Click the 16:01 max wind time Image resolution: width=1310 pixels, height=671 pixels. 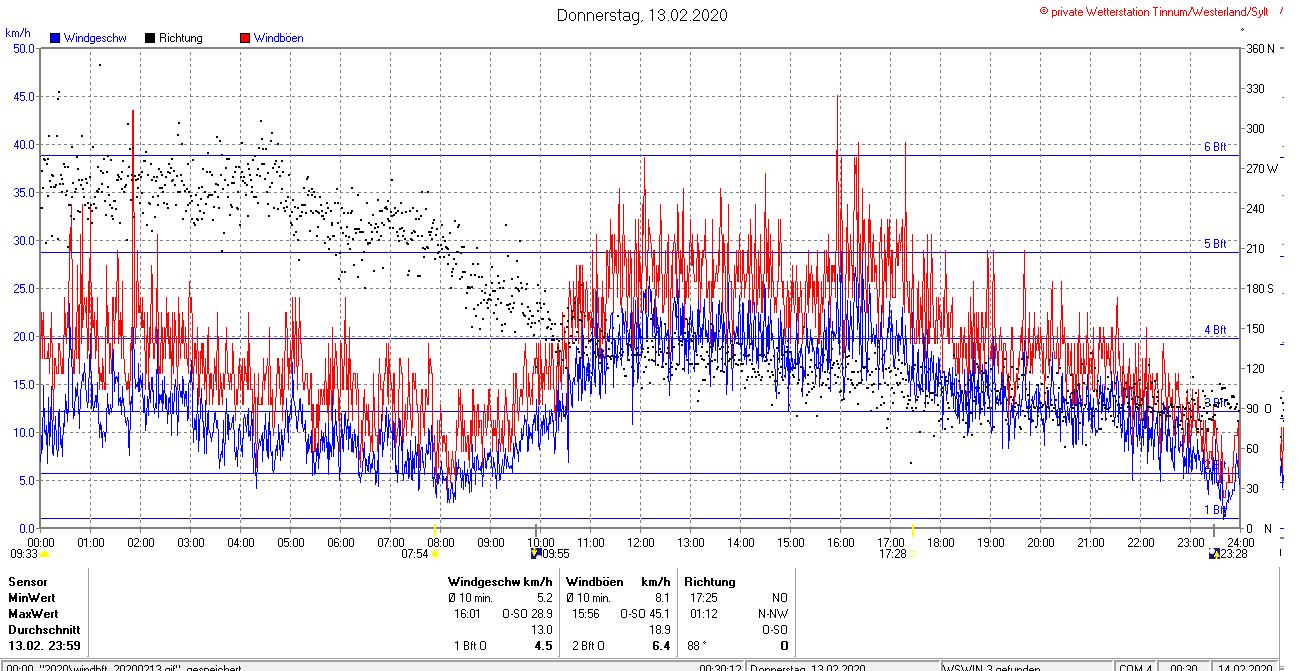click(466, 614)
